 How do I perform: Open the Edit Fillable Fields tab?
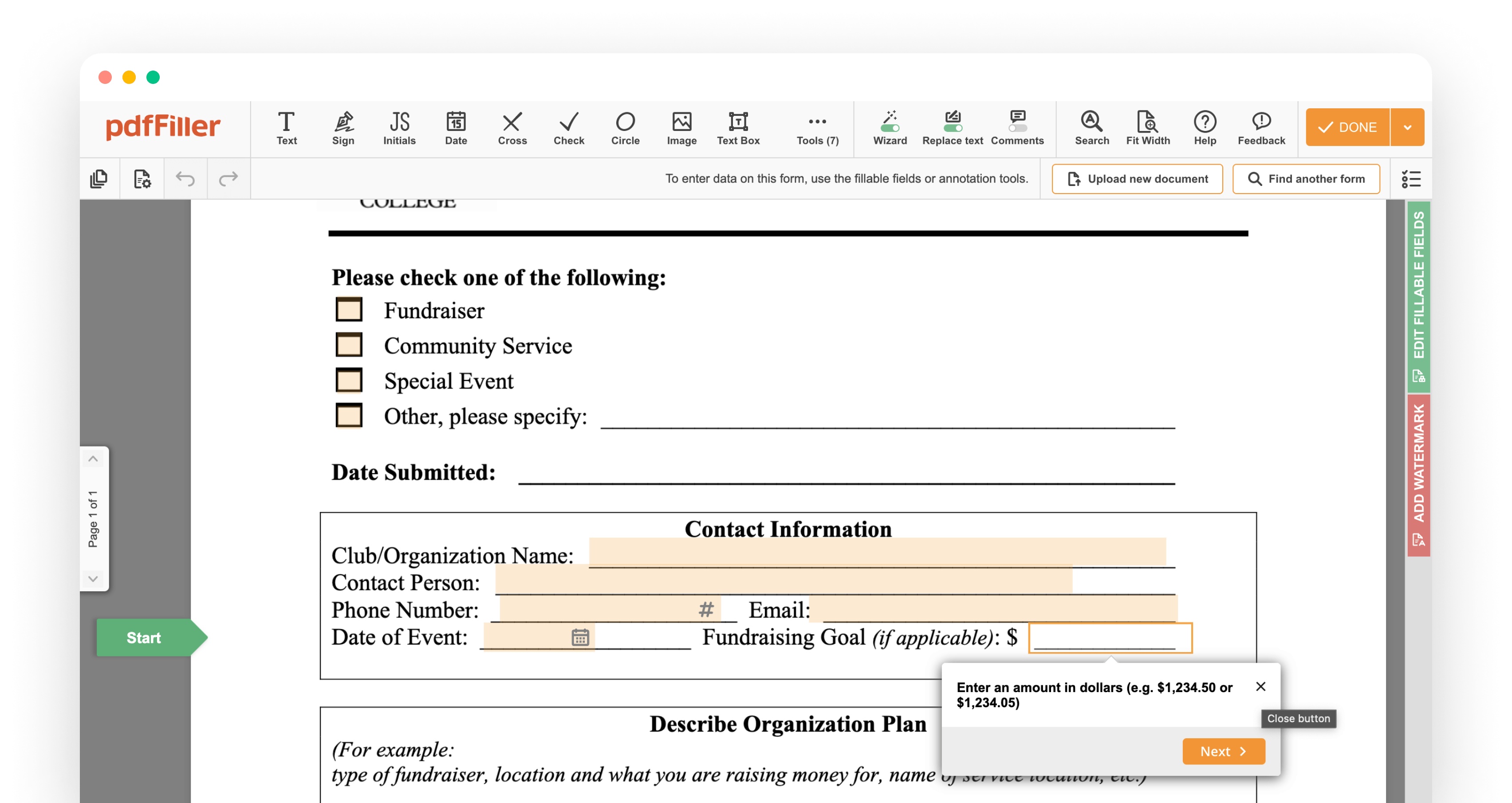point(1418,297)
